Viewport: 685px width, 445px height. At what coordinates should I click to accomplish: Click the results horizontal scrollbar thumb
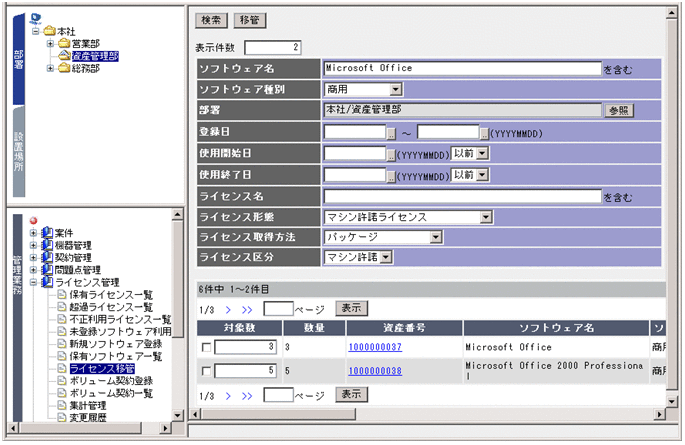[278, 414]
